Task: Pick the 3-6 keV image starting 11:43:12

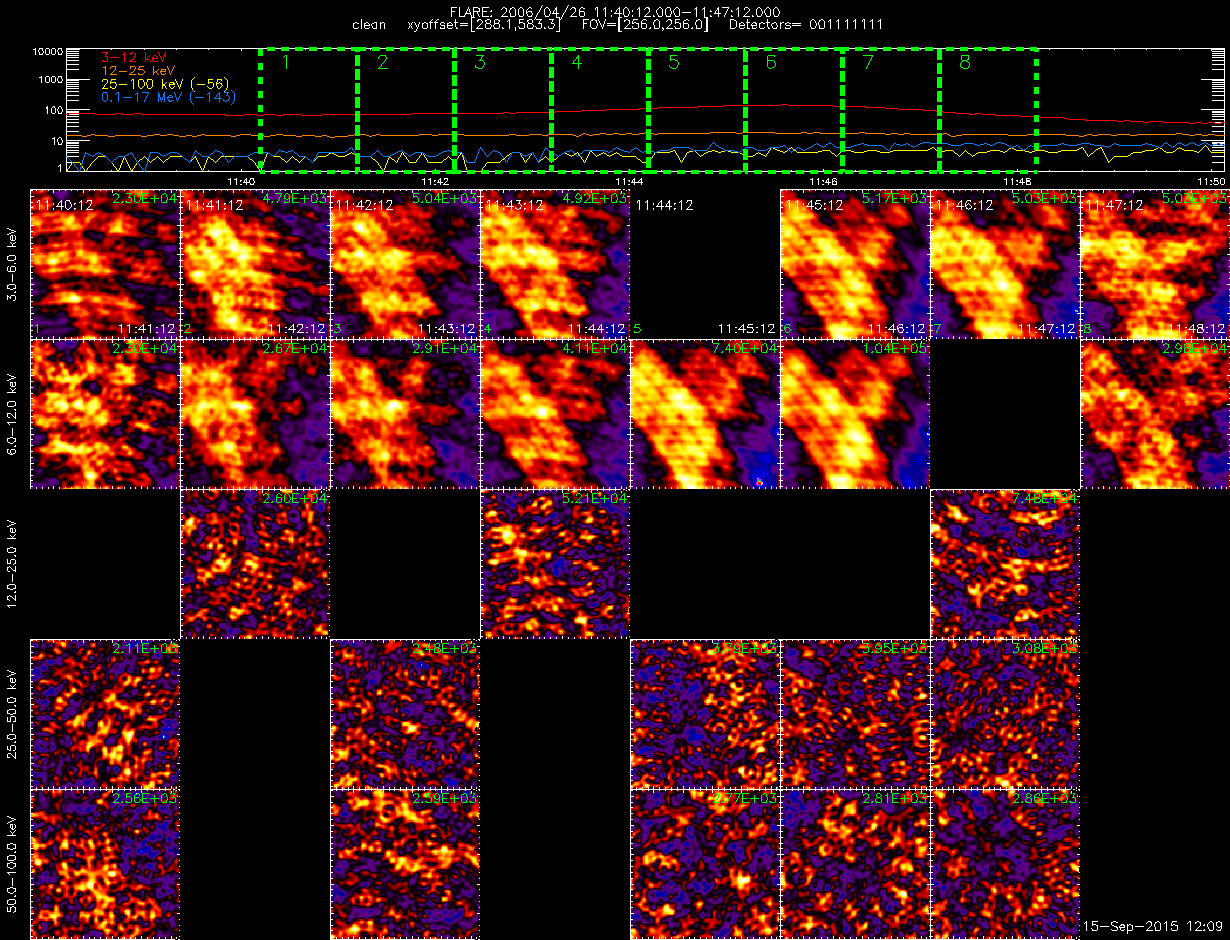Action: 556,264
